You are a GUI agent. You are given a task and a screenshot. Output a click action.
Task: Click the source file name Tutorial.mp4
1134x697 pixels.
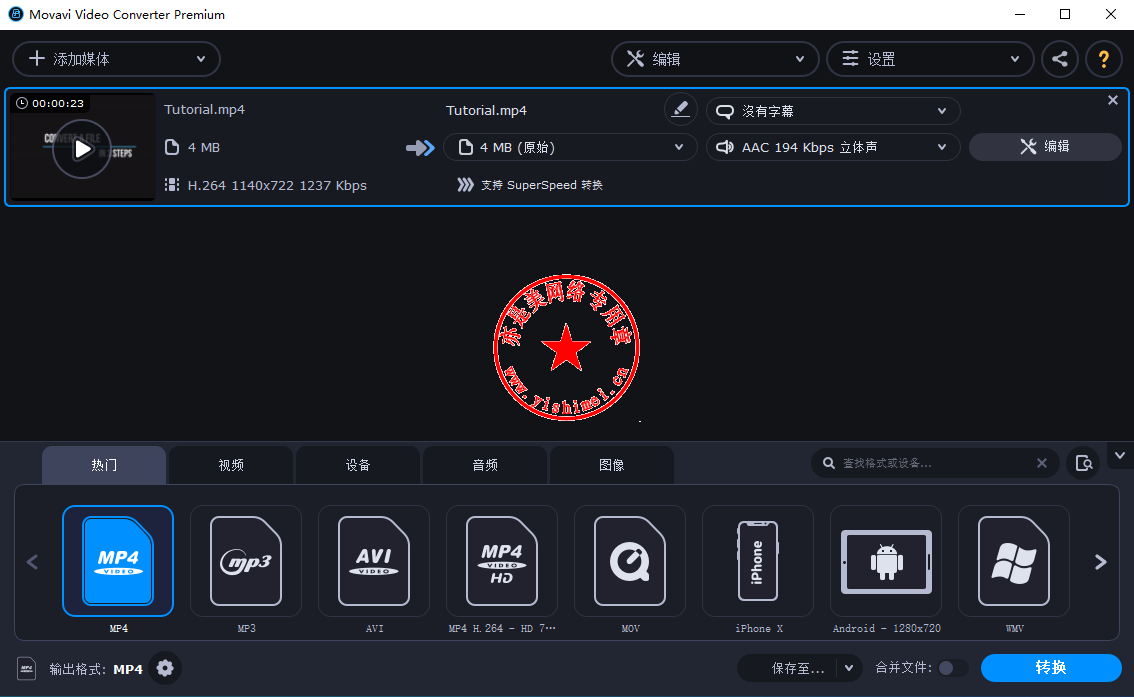coord(204,110)
